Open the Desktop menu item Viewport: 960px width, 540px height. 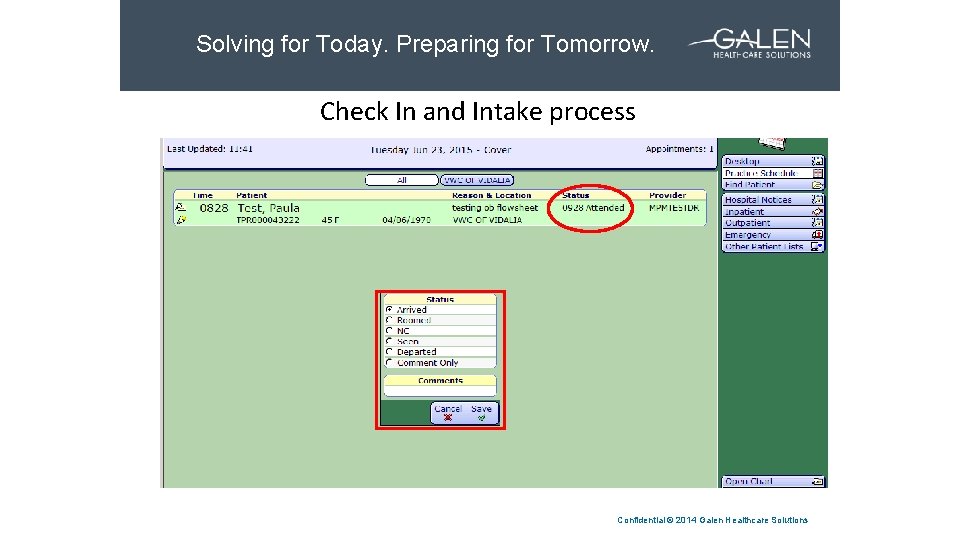tap(773, 161)
